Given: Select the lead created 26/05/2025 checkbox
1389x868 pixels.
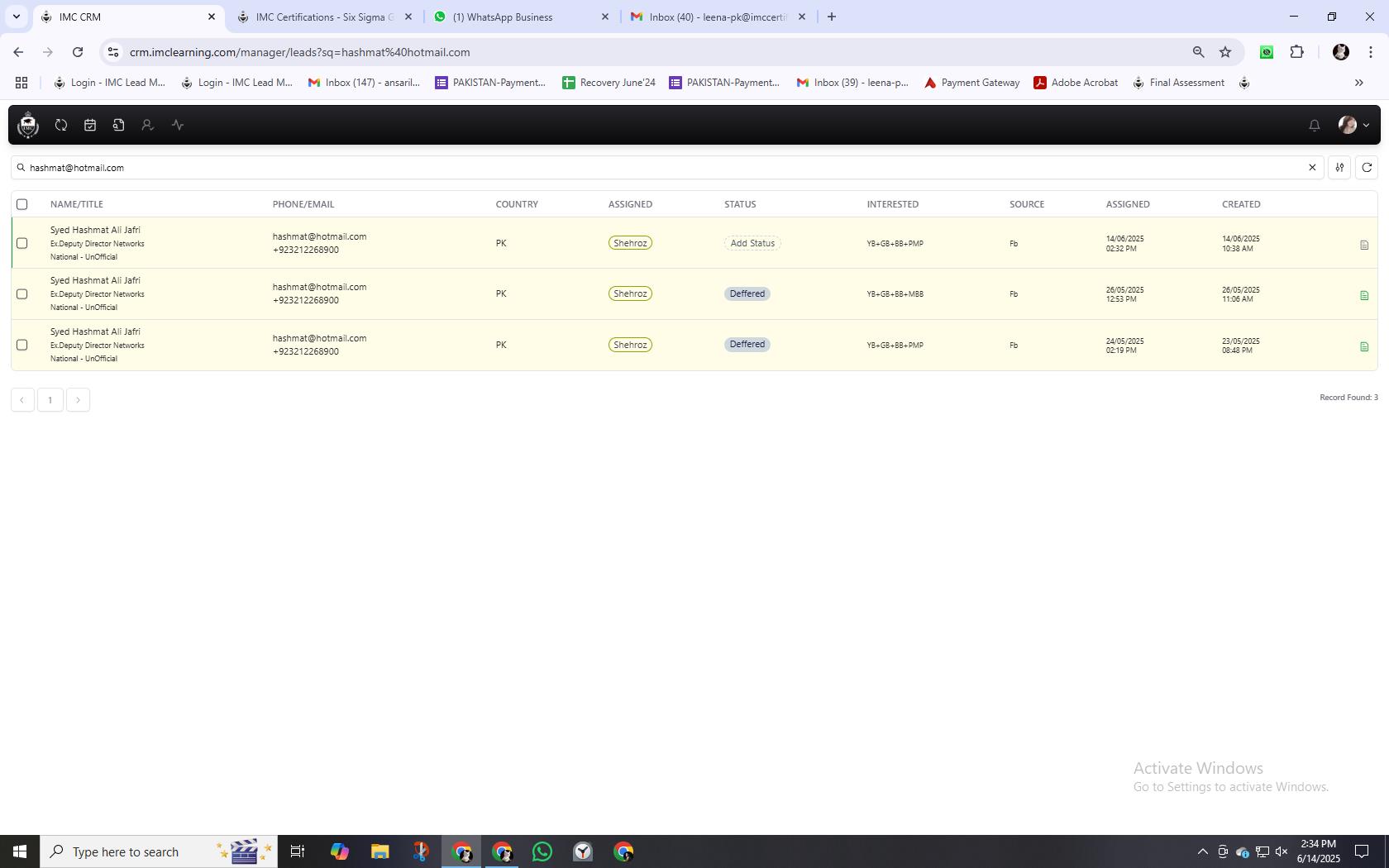Looking at the screenshot, I should coord(22,293).
